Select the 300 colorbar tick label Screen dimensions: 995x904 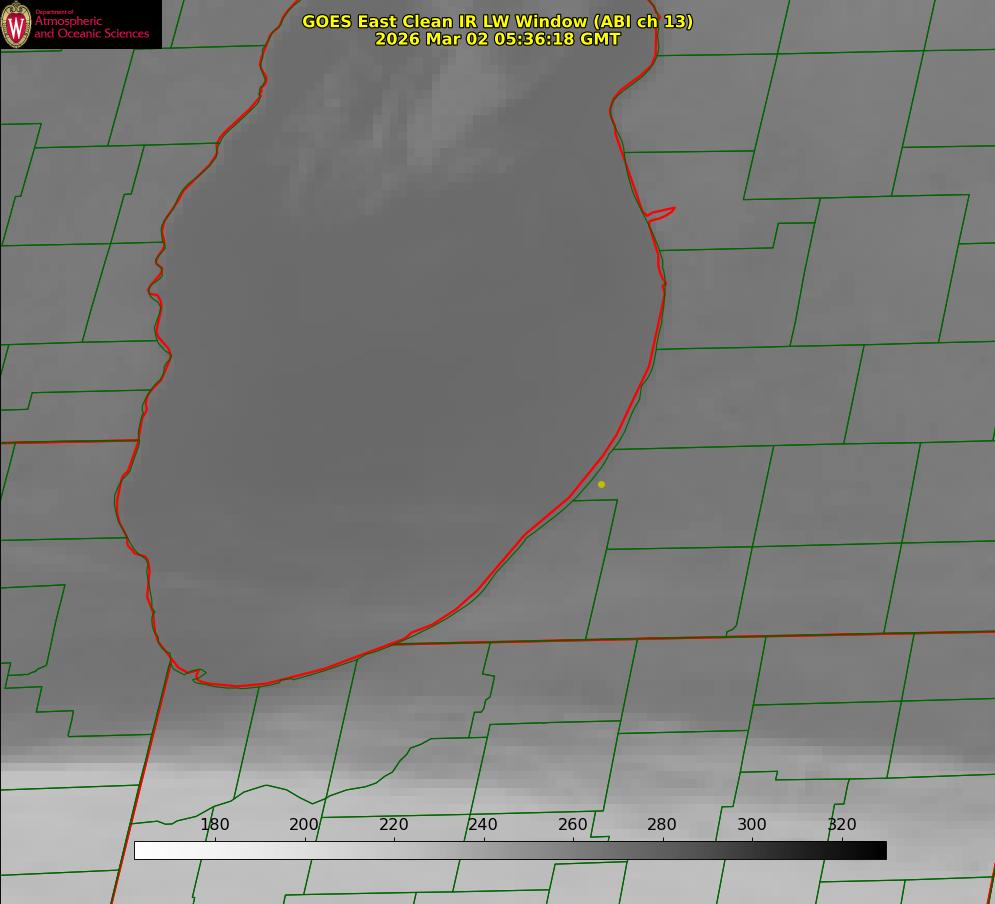coord(752,824)
